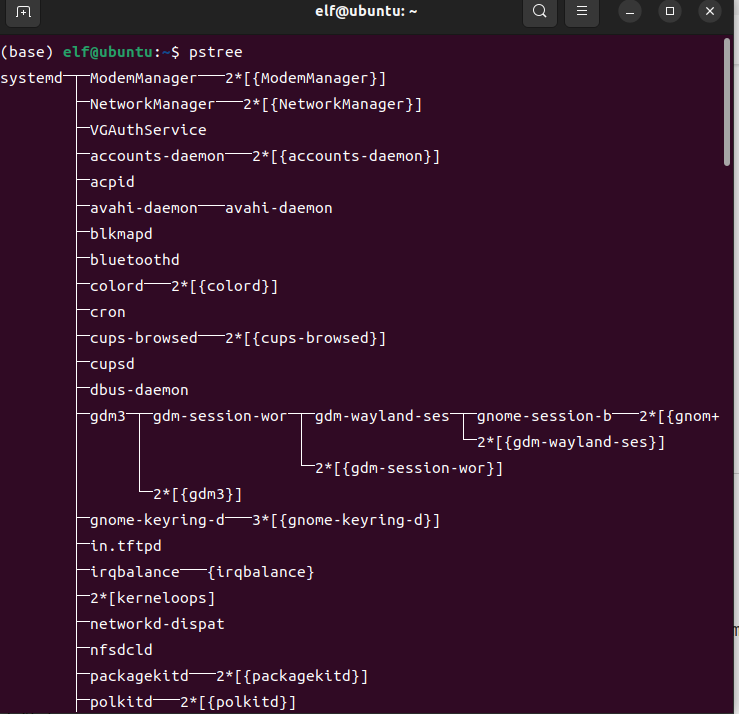Click '2*[{polkitd}]' thread entry
Viewport: 739px width, 714px height.
pos(238,702)
